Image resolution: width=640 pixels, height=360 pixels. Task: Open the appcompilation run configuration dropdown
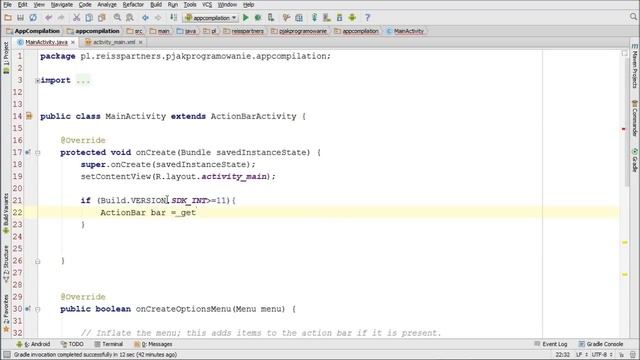click(x=211, y=18)
